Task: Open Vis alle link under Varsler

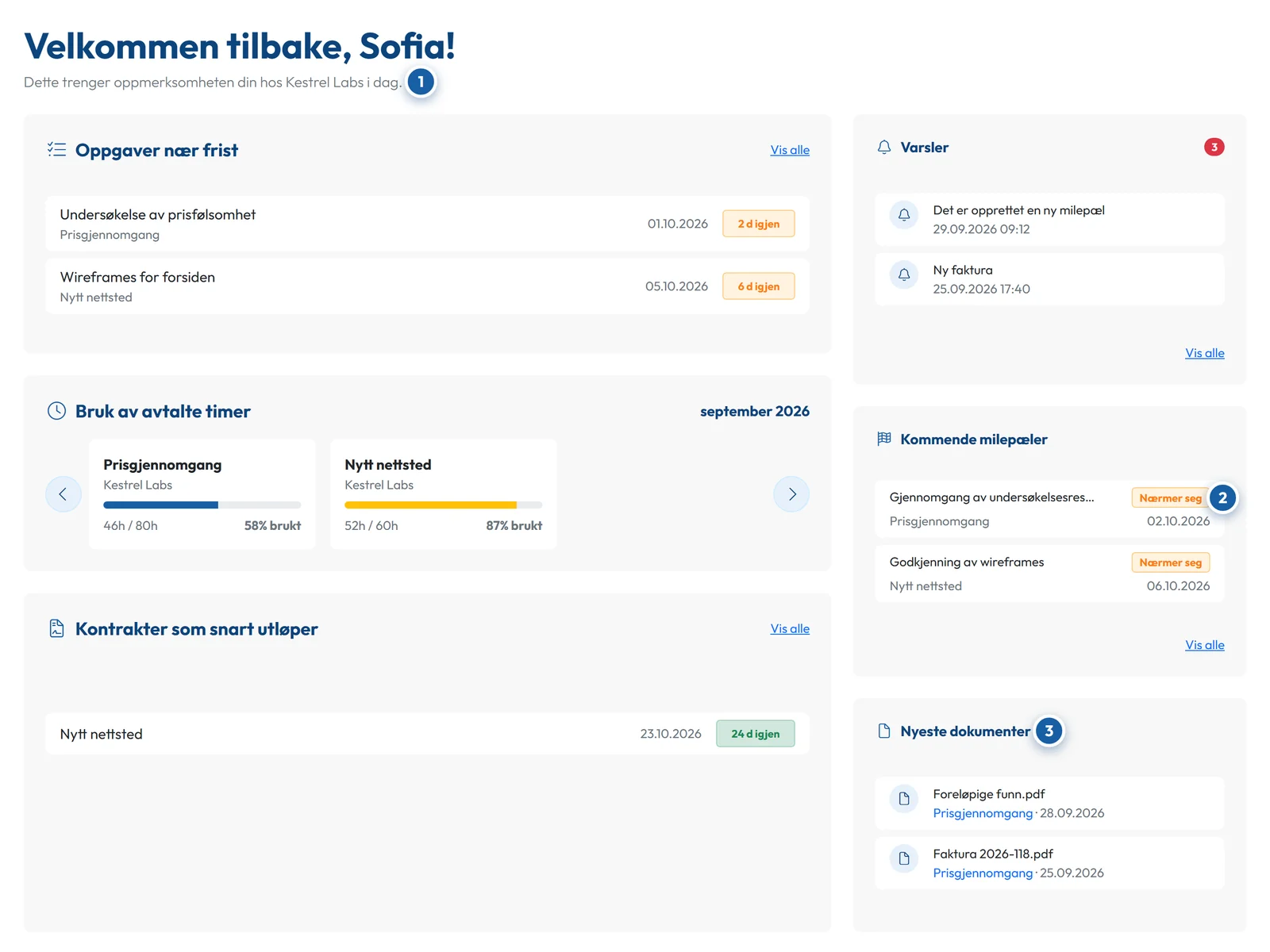Action: (x=1204, y=353)
